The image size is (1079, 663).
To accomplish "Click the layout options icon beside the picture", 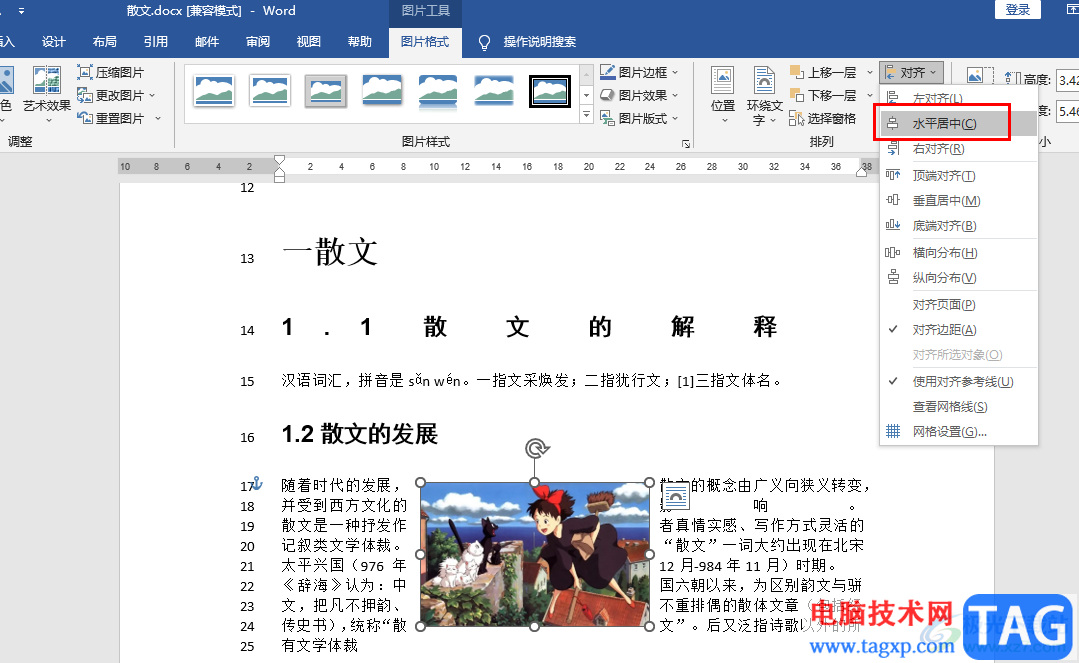I will tap(675, 496).
